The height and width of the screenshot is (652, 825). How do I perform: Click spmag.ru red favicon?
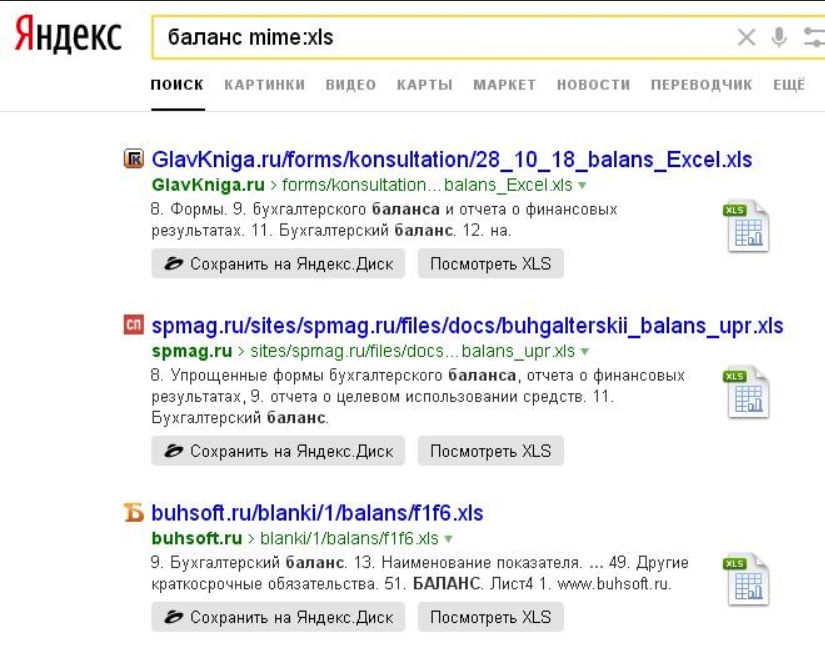coord(133,326)
